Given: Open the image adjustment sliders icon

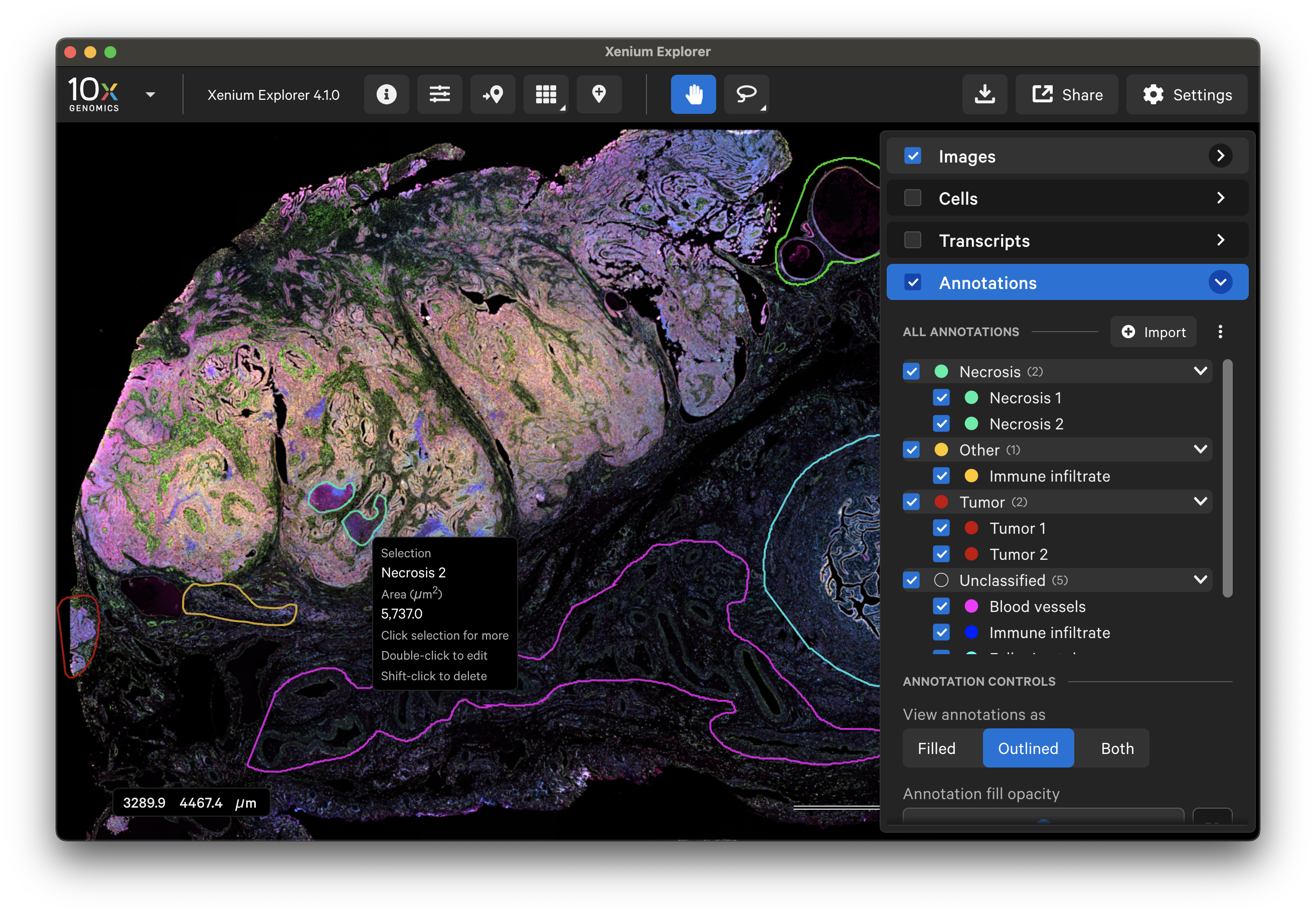Looking at the screenshot, I should tap(440, 94).
